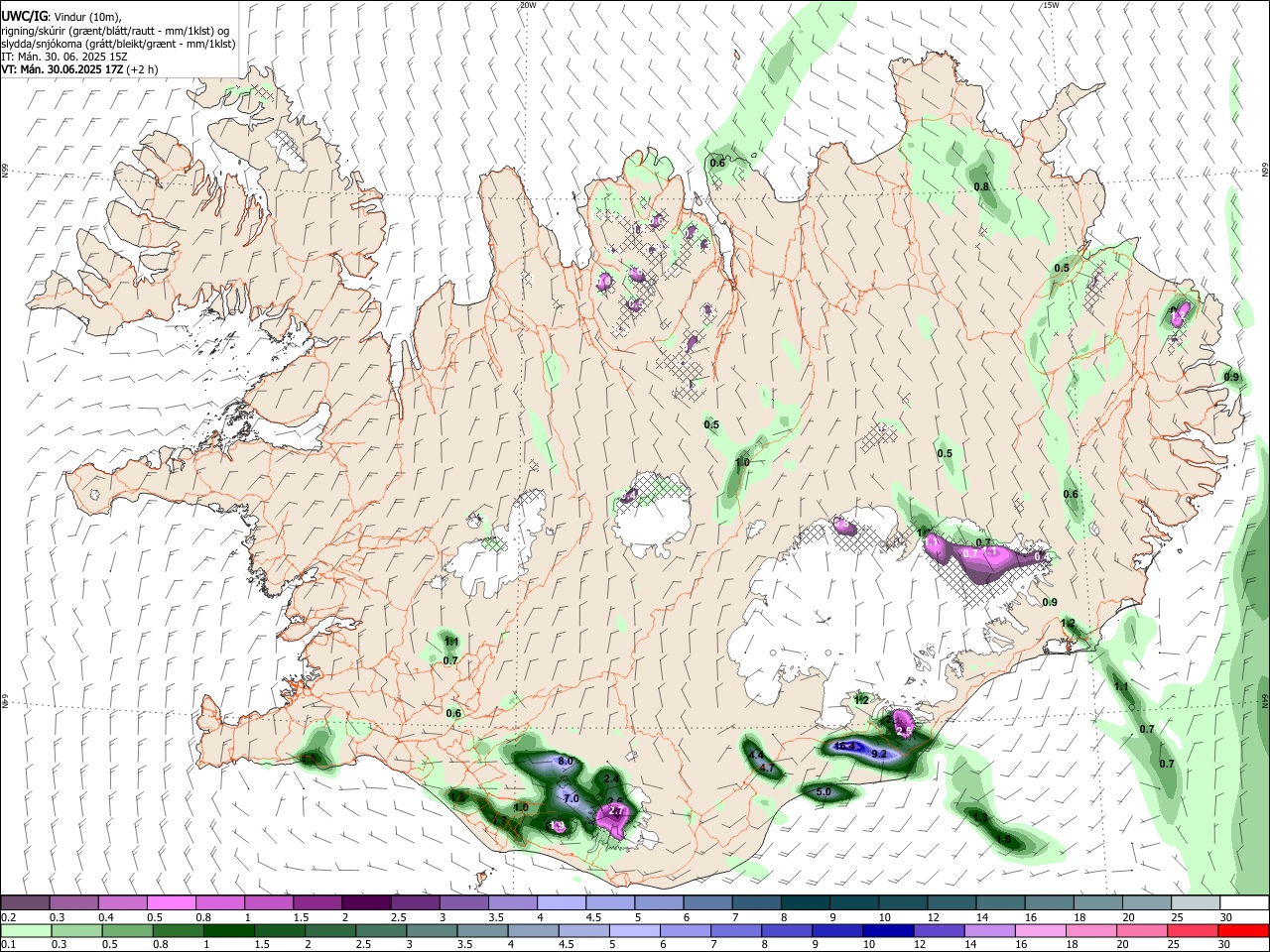Click the 'rigning/skúrir (grænt/blátt/rautt' legend description line
Image resolution: width=1270 pixels, height=952 pixels.
click(115, 31)
